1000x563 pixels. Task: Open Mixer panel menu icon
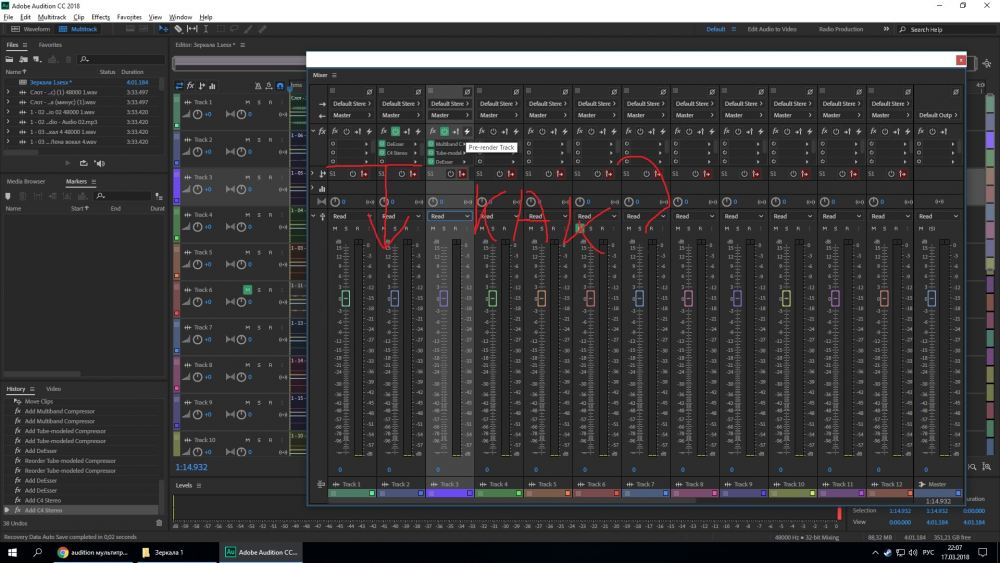tap(334, 75)
